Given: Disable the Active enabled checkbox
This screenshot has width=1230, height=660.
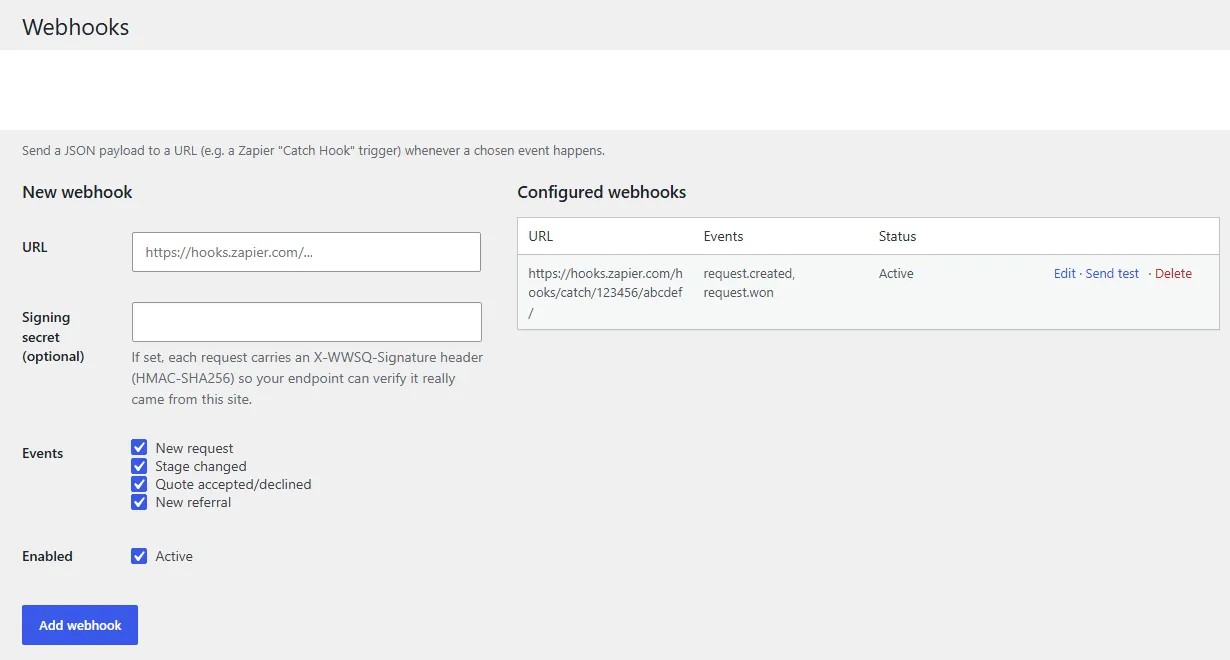Looking at the screenshot, I should point(139,556).
